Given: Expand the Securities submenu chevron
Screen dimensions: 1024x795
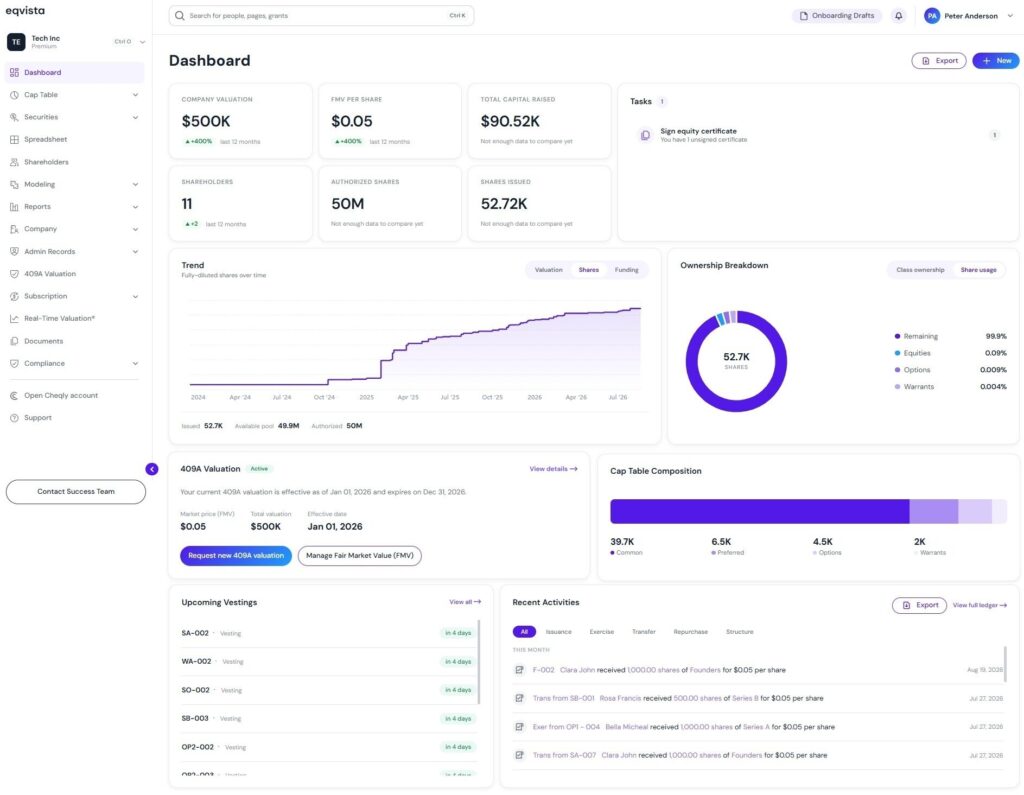Looking at the screenshot, I should [135, 118].
